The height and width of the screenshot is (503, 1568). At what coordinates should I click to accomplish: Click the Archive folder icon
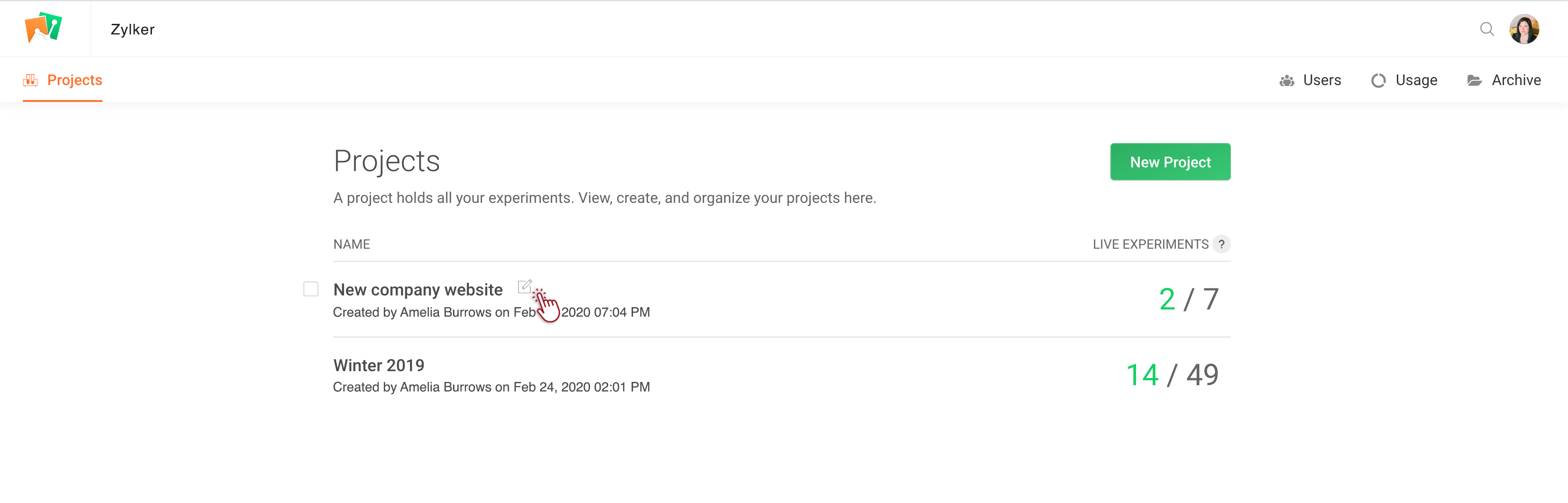coord(1474,81)
